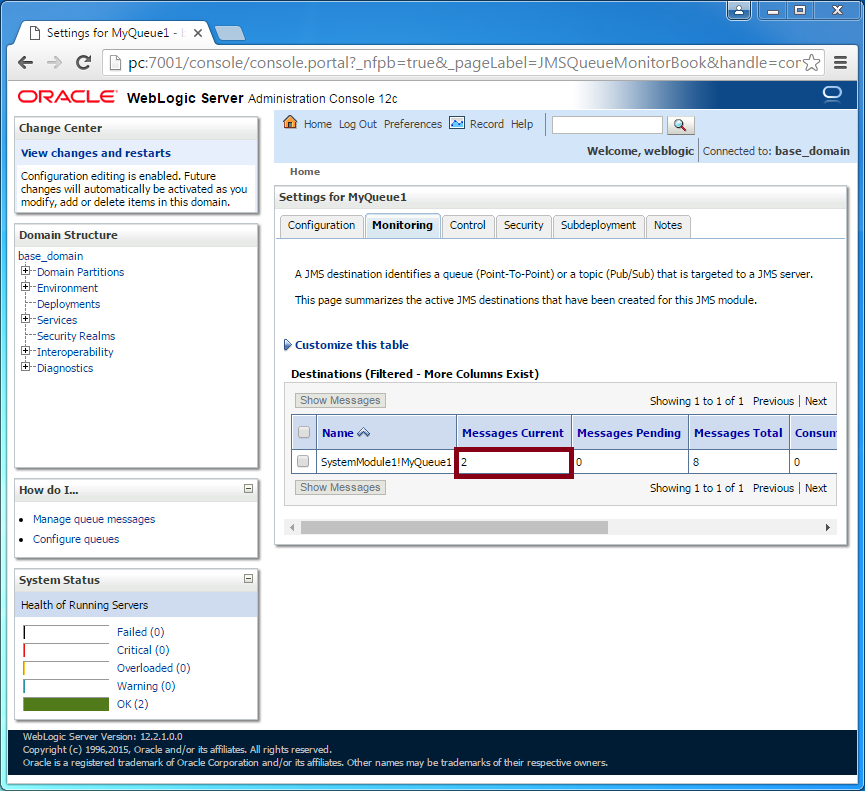Click the Critical (0) status link
Image resolution: width=865 pixels, height=791 pixels.
[x=143, y=650]
